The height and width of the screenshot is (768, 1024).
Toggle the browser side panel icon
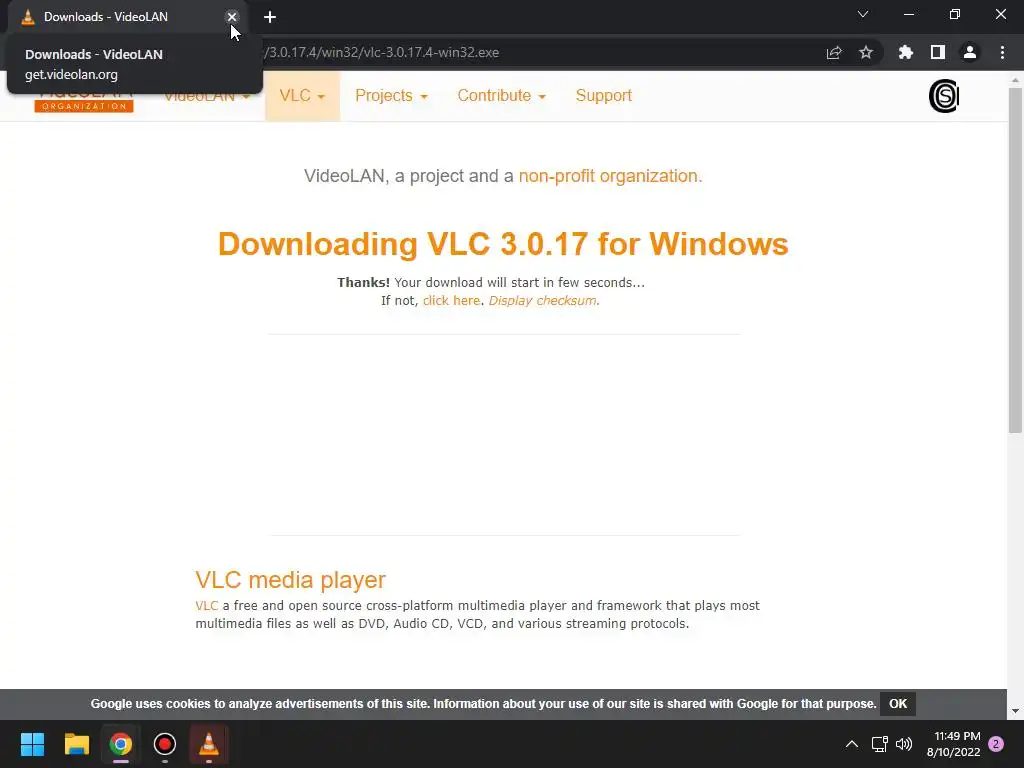tap(938, 52)
